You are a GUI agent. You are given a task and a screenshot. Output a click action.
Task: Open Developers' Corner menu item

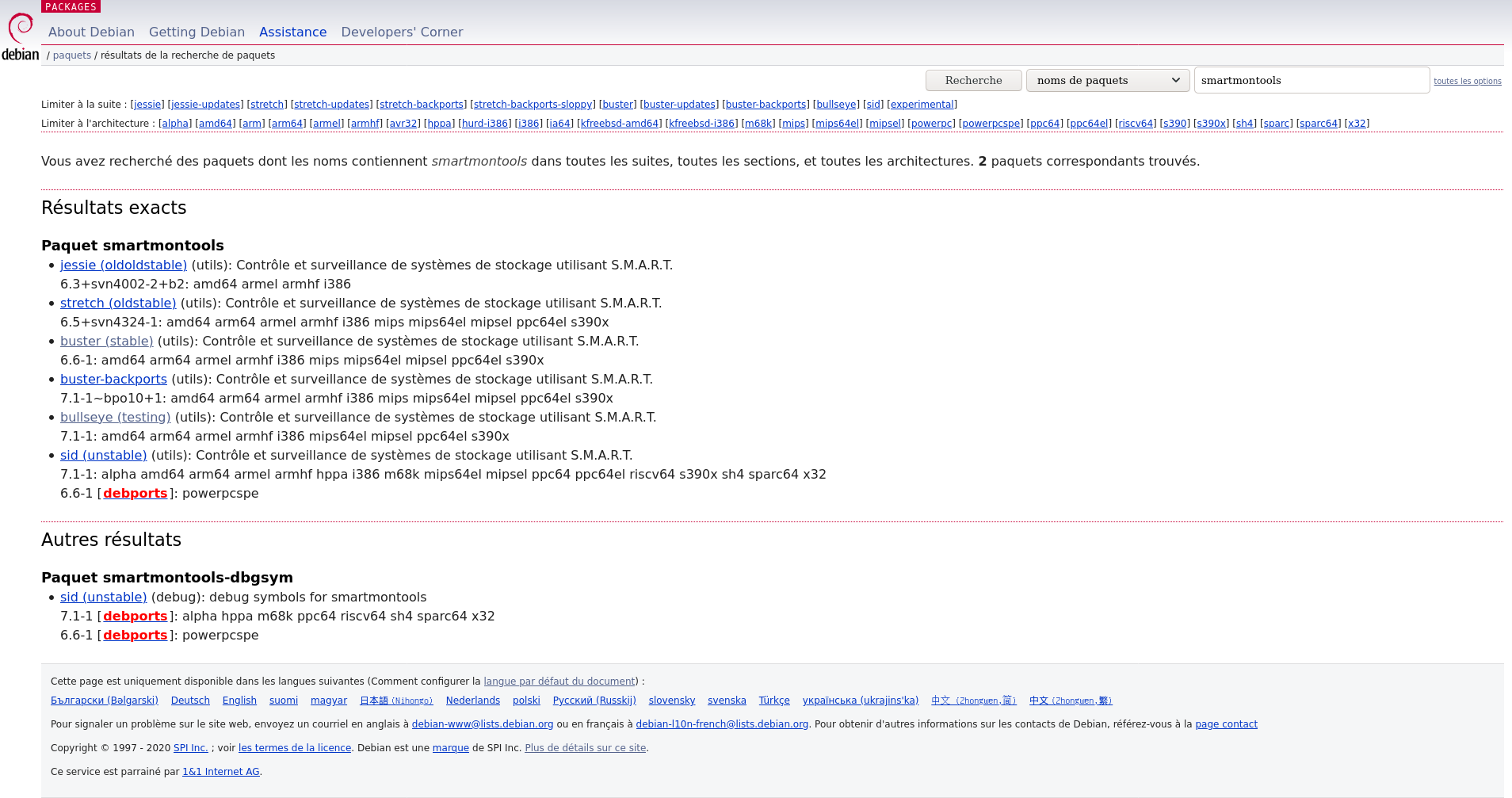402,32
